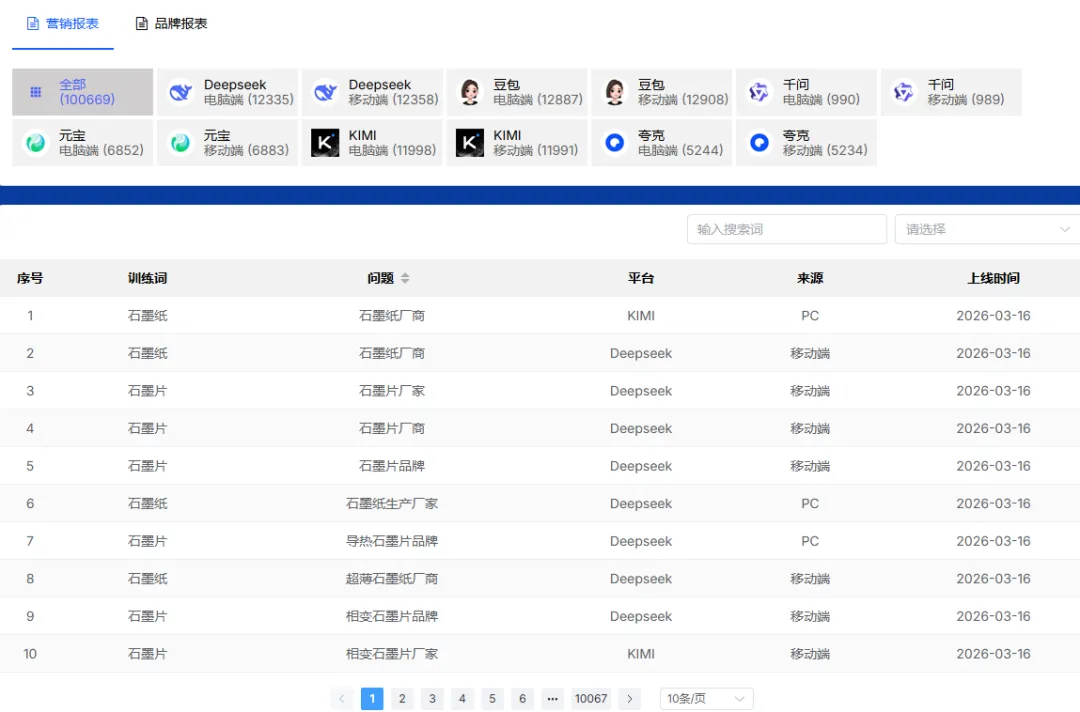Click Deepseek whale icon for 电脑端 (12335)
Viewport: 1080px width, 712px height.
(180, 92)
